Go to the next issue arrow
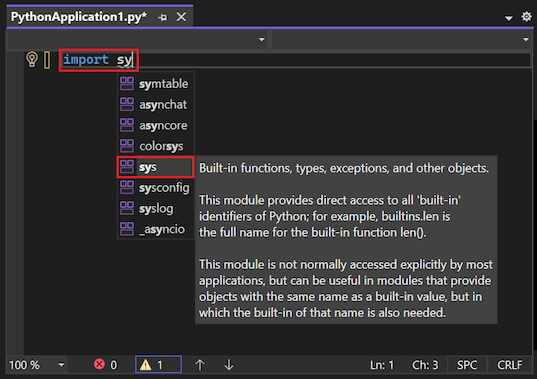The height and width of the screenshot is (379, 537). tap(229, 365)
